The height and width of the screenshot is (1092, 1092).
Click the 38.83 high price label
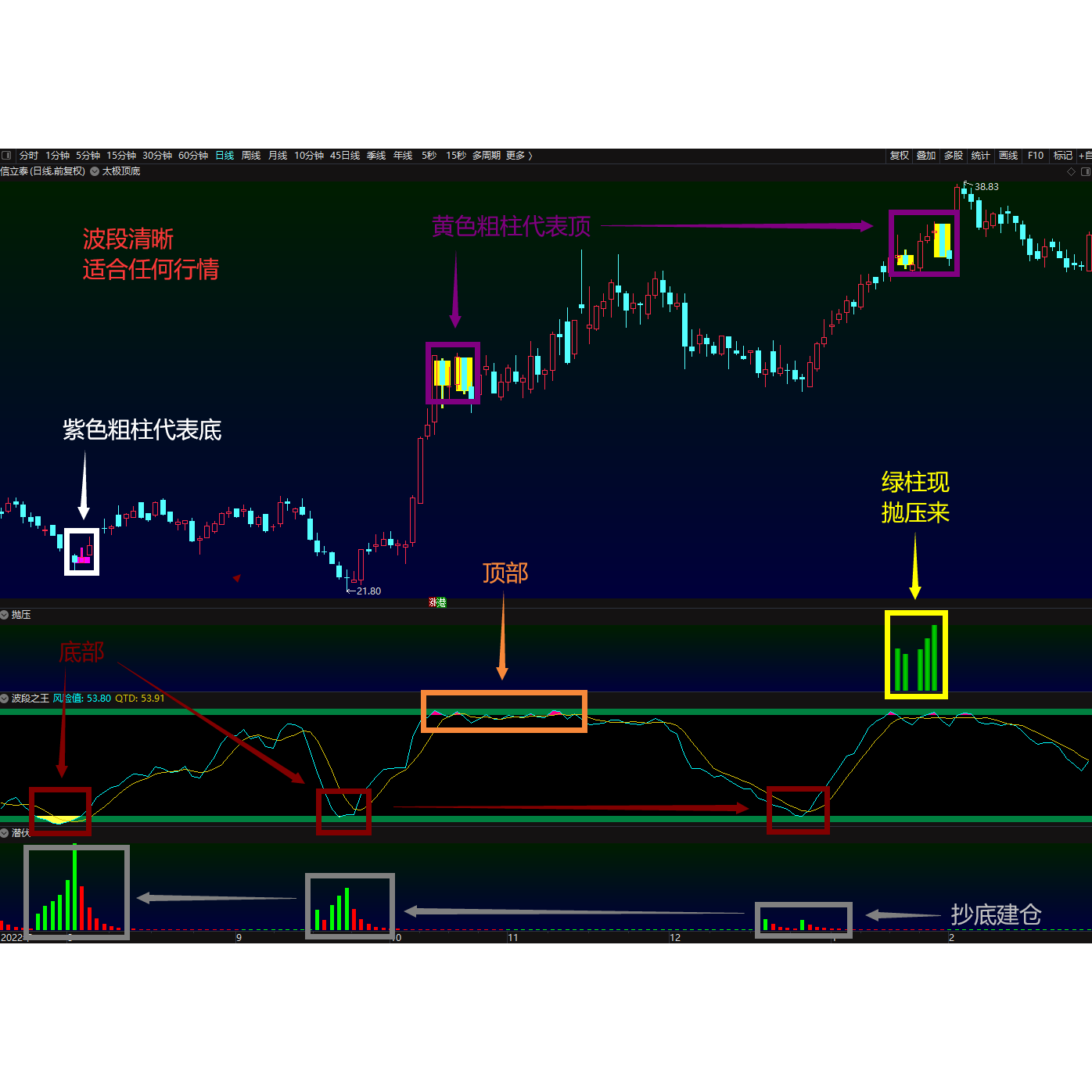[986, 187]
